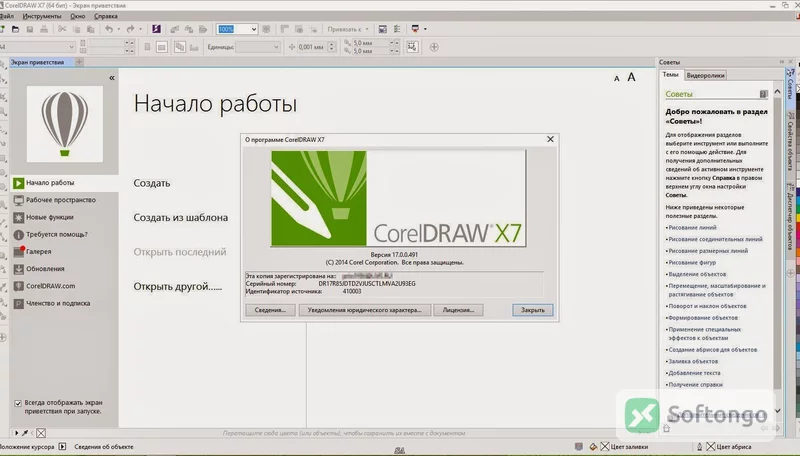Copy using the toolbar copy icon

tap(77, 29)
